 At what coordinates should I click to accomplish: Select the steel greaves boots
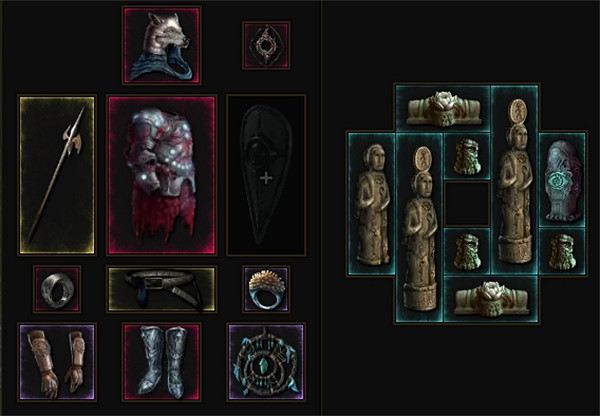pyautogui.click(x=161, y=362)
